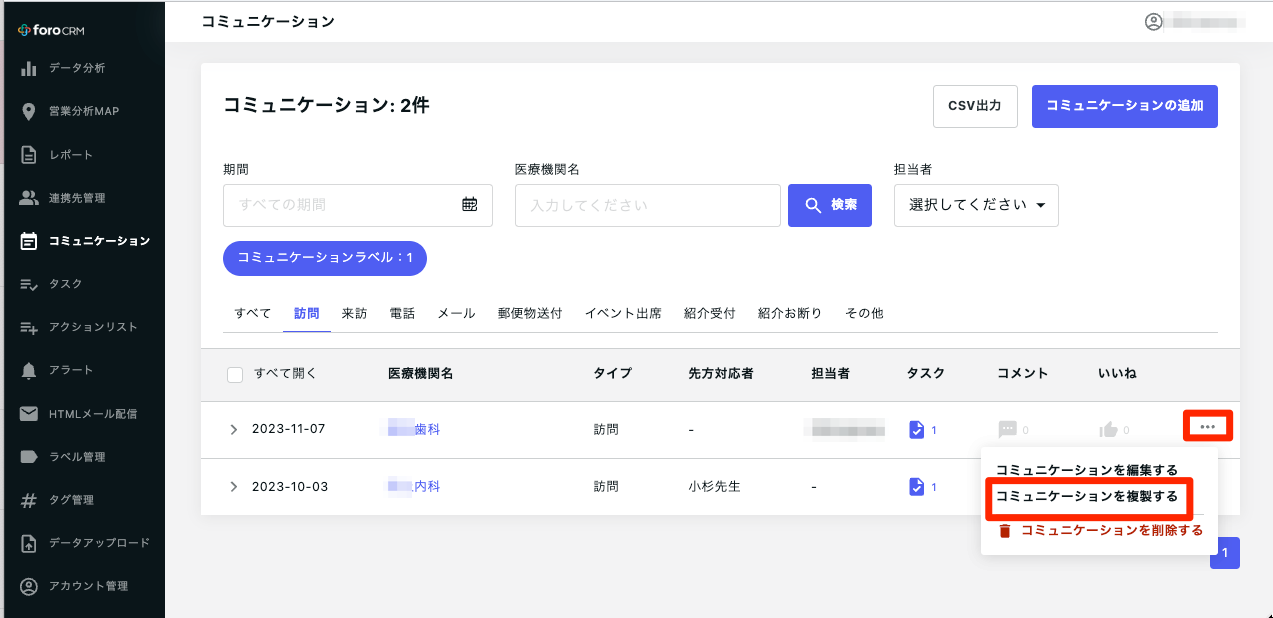Viewport: 1273px width, 618px height.
Task: Choose コミュニケーションを複製する from menu
Action: pyautogui.click(x=1087, y=496)
